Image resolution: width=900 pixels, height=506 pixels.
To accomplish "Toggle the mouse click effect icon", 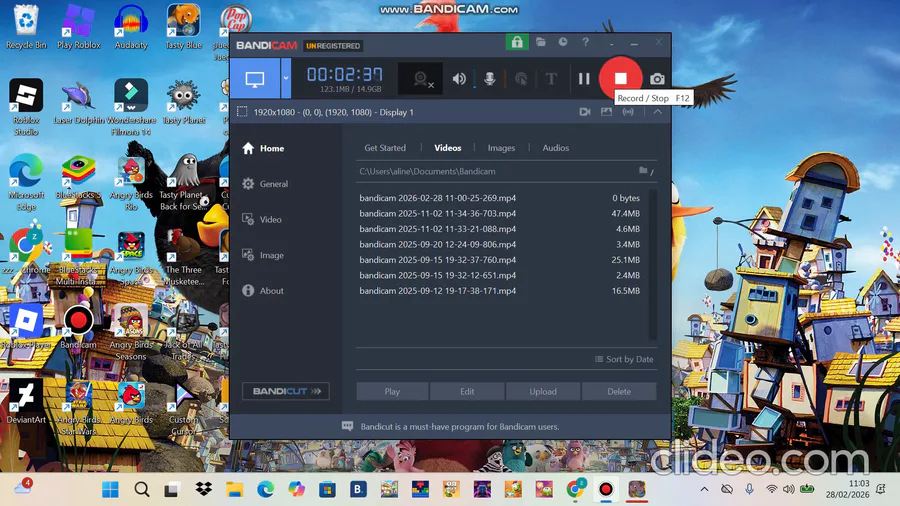I will [x=521, y=79].
